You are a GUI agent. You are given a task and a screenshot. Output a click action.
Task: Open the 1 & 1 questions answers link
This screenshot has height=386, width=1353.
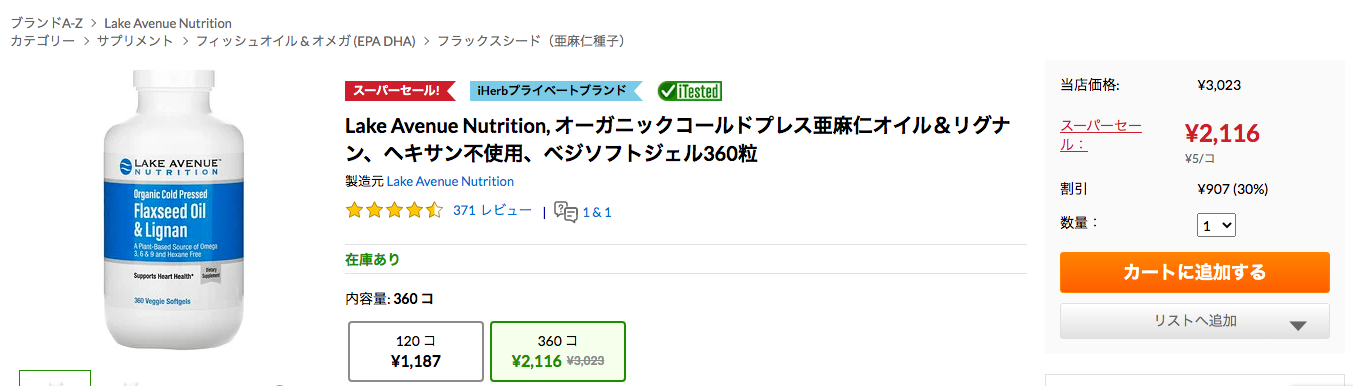tap(597, 212)
